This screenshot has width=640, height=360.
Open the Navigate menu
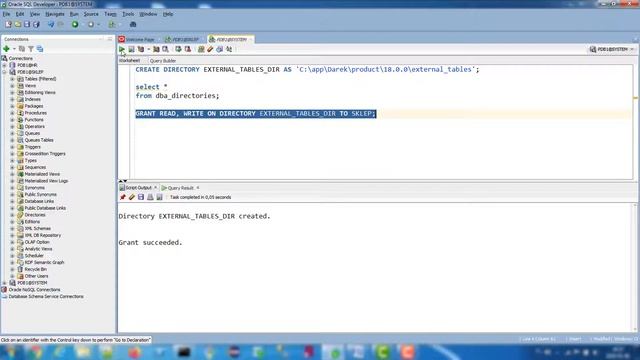coord(55,14)
